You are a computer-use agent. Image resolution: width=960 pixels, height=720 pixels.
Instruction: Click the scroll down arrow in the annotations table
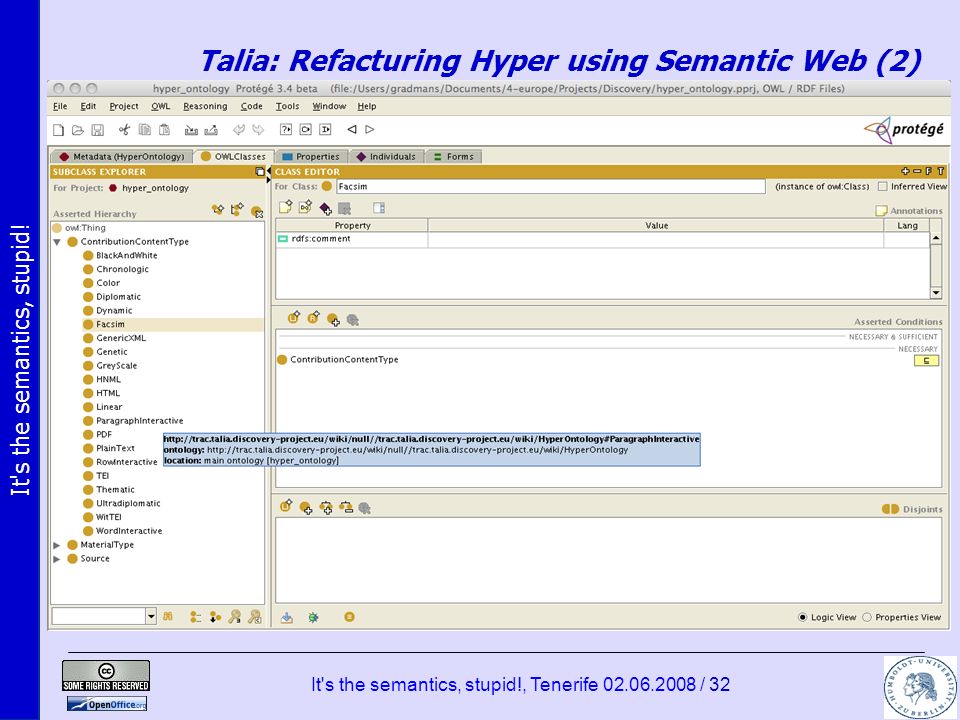click(936, 293)
